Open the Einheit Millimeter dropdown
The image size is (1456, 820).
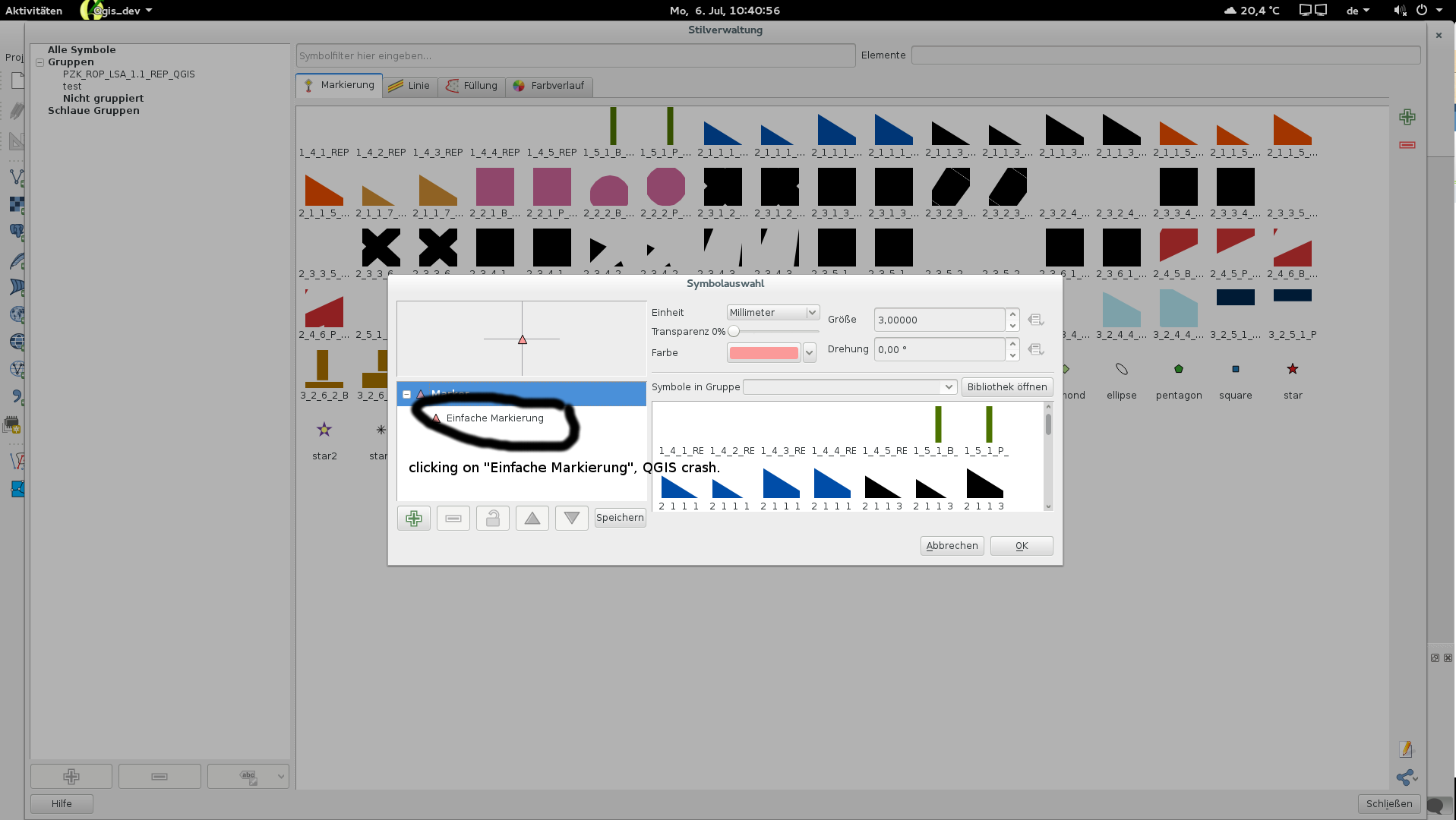[772, 313]
